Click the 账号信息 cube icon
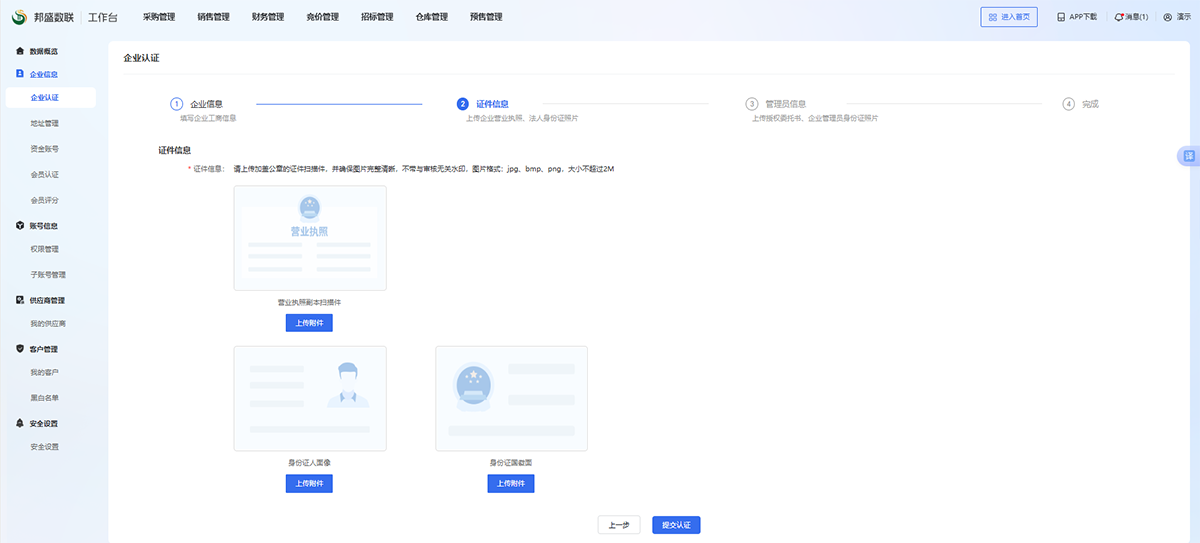Viewport: 1200px width, 543px height. [x=20, y=226]
